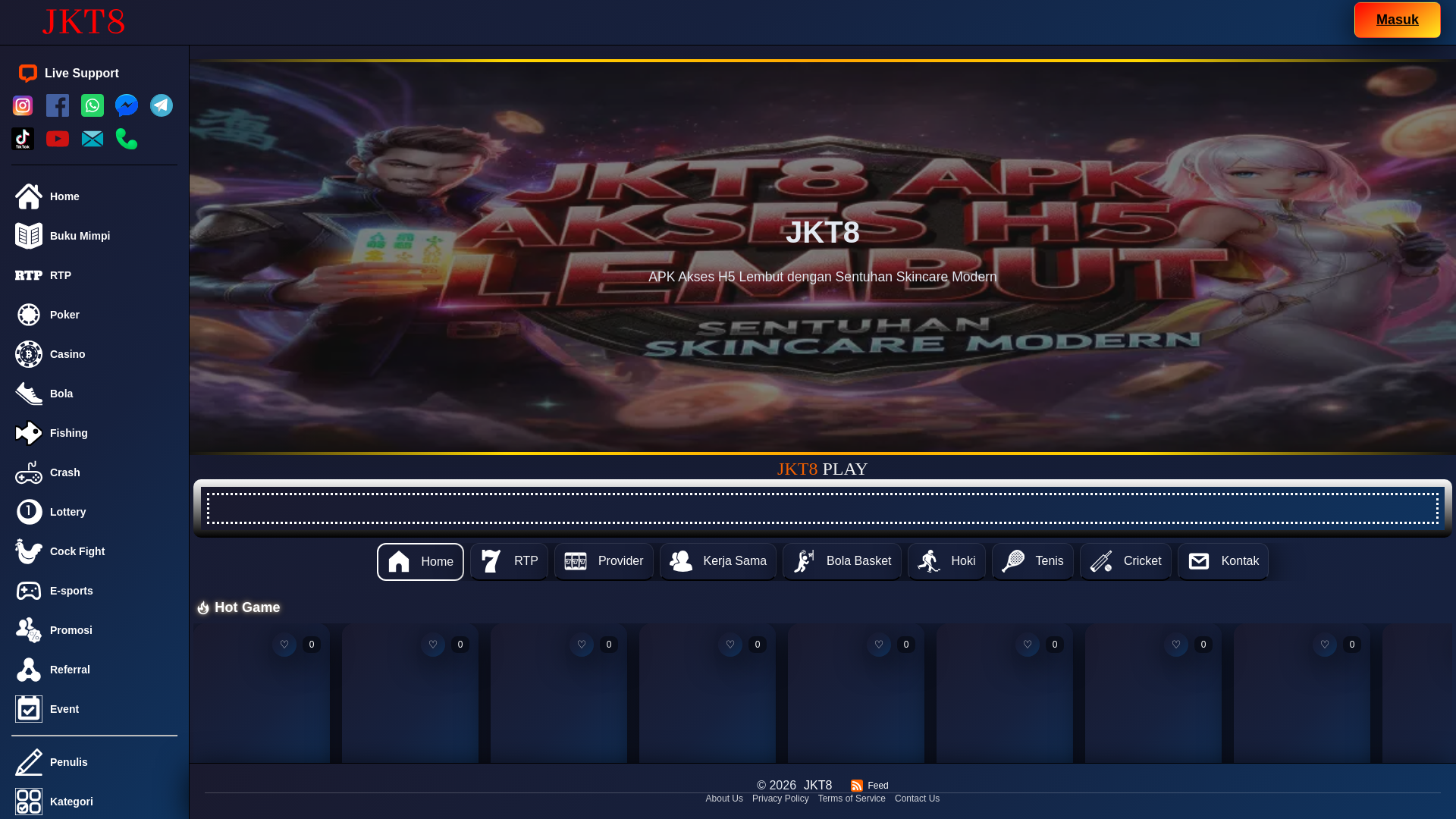This screenshot has width=1456, height=819.
Task: Open the Bola Basket tab
Action: pos(842,561)
